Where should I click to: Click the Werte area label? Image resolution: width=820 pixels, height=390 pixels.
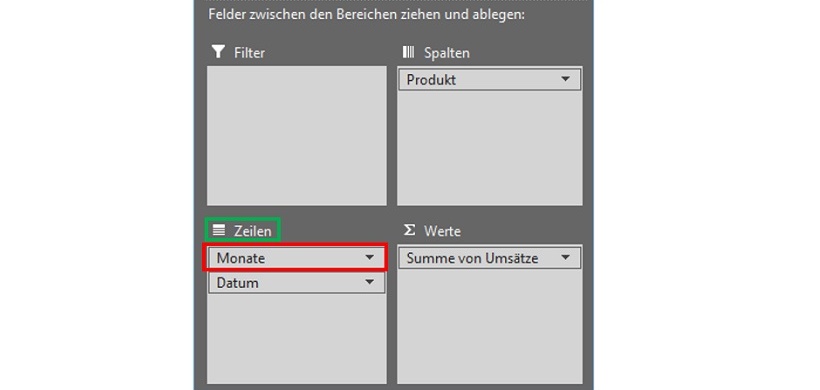point(442,231)
